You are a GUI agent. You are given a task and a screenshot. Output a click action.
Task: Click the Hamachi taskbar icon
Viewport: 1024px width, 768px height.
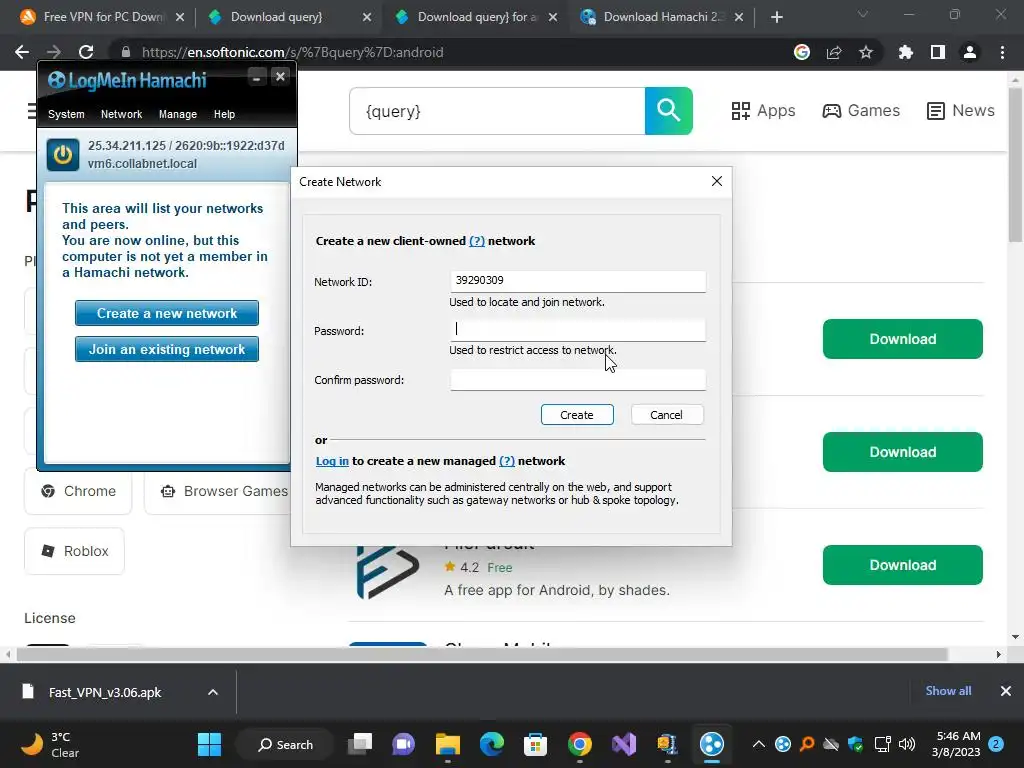(712, 744)
